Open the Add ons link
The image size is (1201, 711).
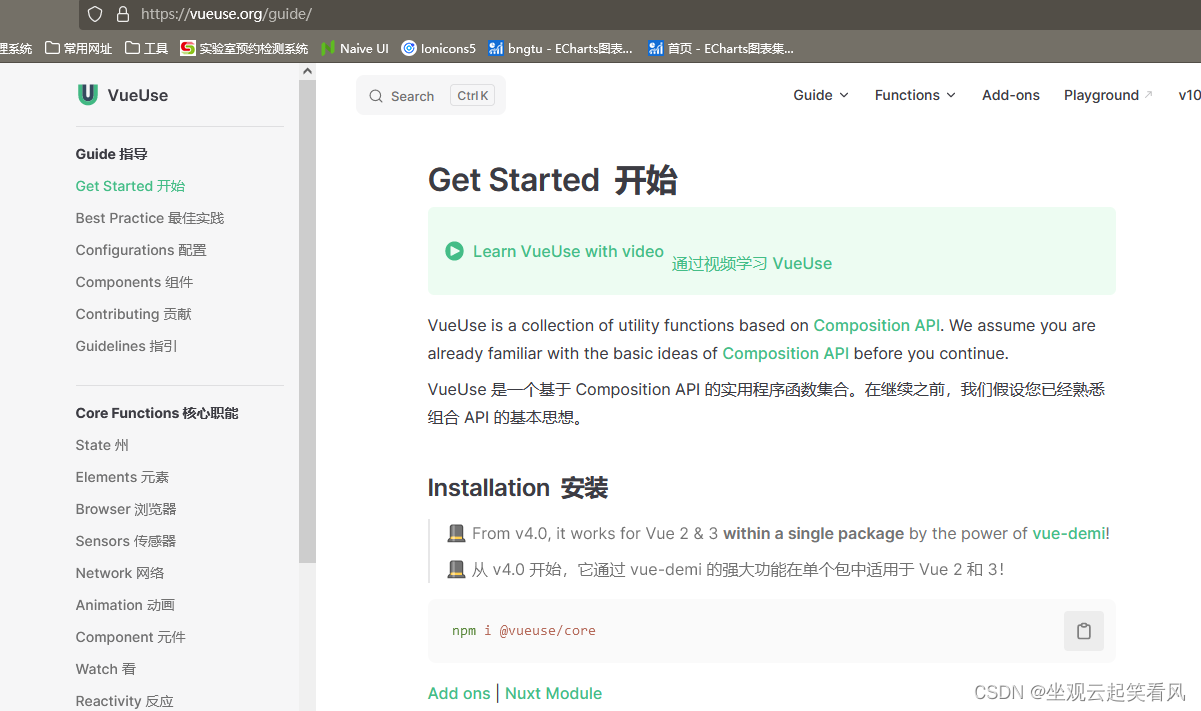tap(459, 693)
